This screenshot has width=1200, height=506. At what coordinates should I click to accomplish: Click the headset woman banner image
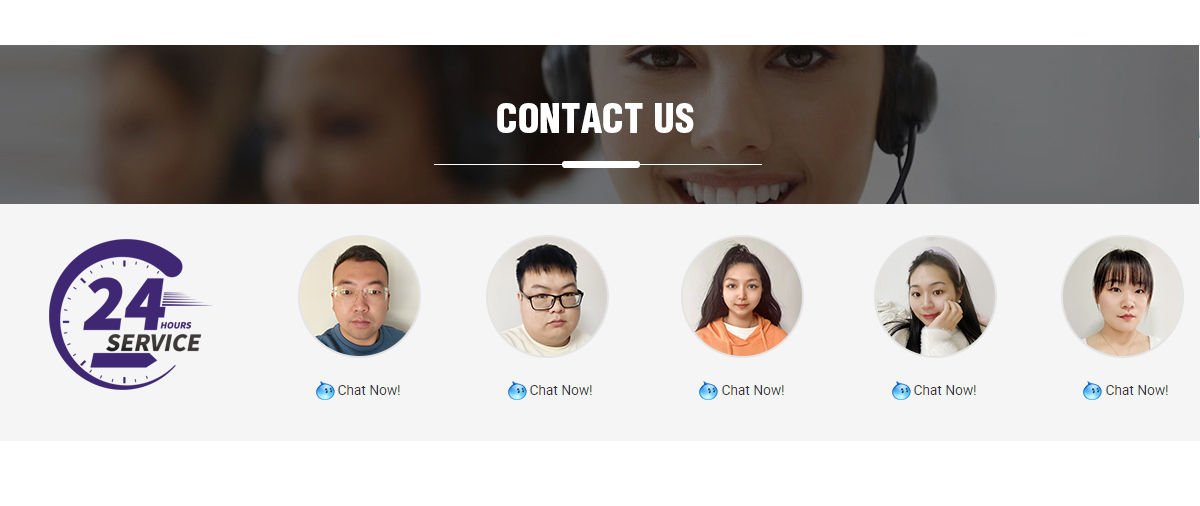(600, 124)
